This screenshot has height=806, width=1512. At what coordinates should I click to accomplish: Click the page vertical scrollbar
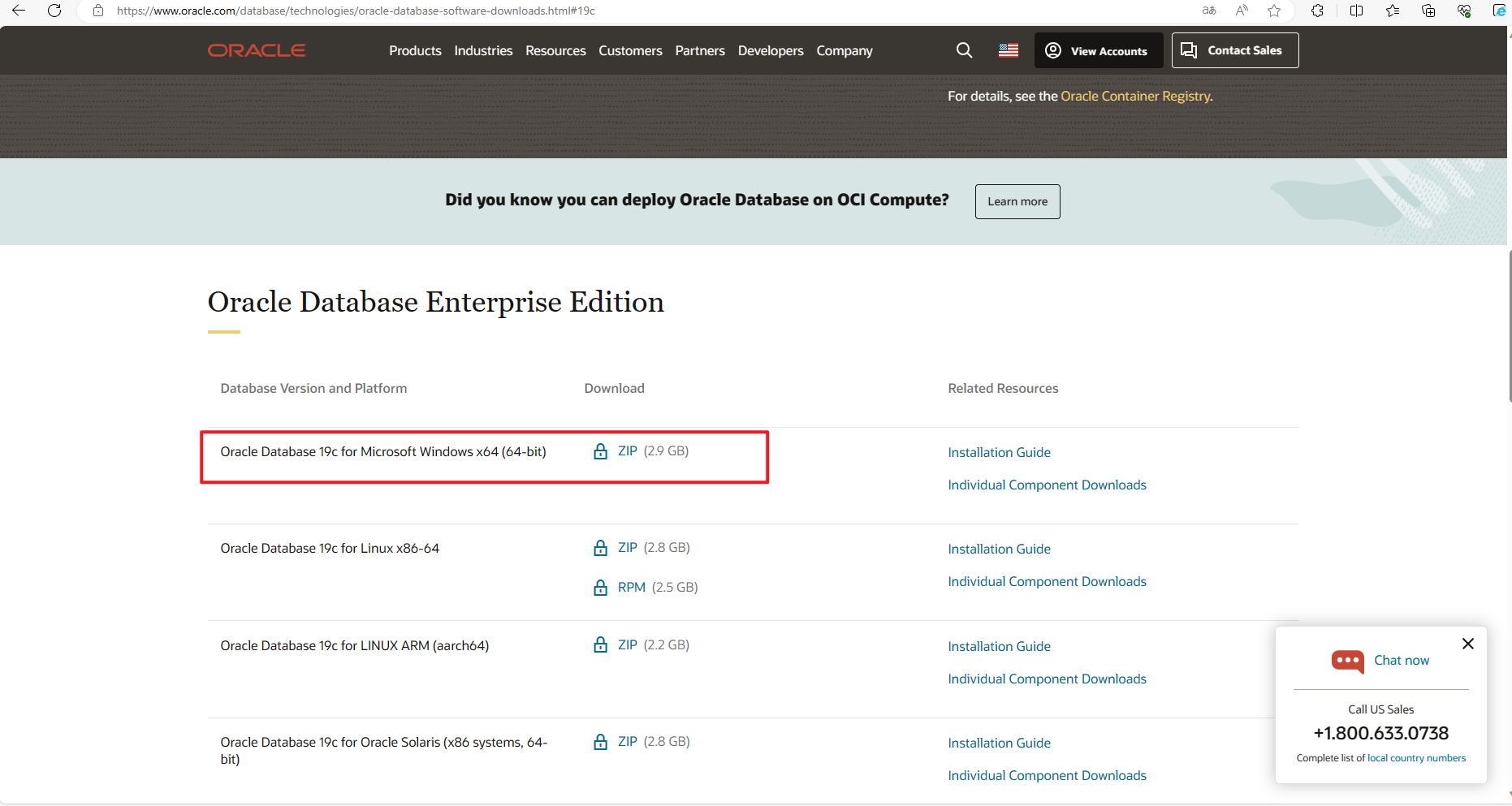[1509, 325]
